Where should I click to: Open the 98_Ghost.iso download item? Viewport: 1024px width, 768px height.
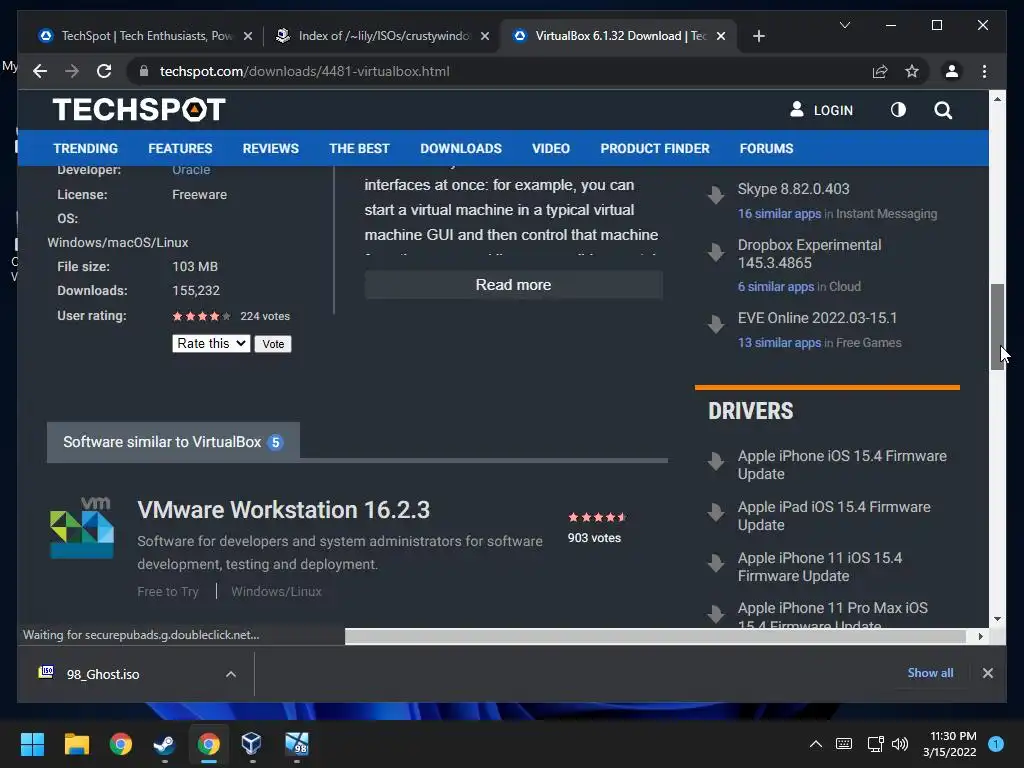click(103, 674)
